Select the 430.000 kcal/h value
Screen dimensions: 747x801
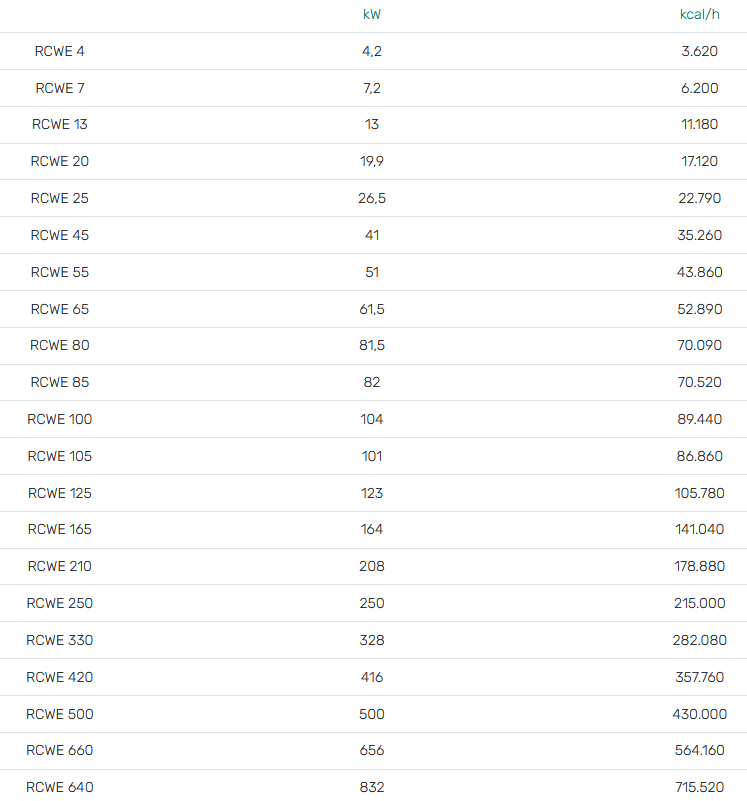pyautogui.click(x=699, y=715)
